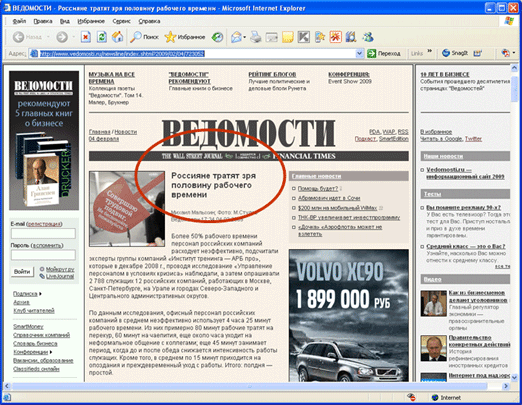
Task: Open 'Рейтинг блогов' top link
Action: [x=272, y=74]
